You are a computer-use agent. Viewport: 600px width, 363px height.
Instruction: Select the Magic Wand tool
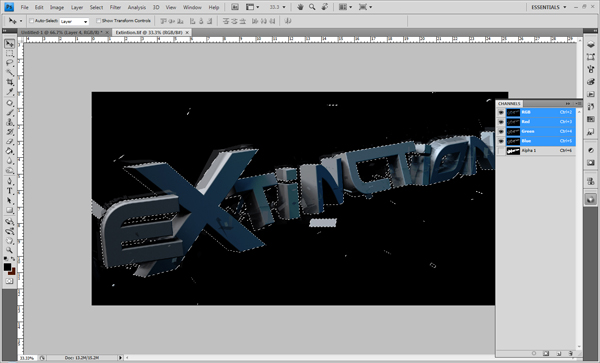point(10,73)
